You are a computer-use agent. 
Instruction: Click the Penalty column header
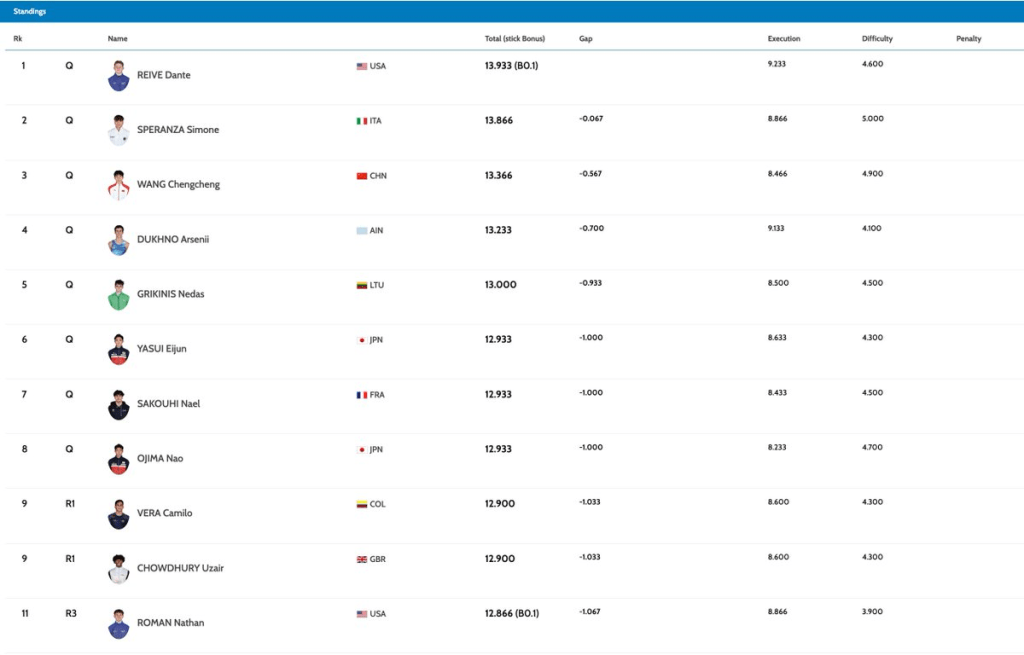pos(968,39)
